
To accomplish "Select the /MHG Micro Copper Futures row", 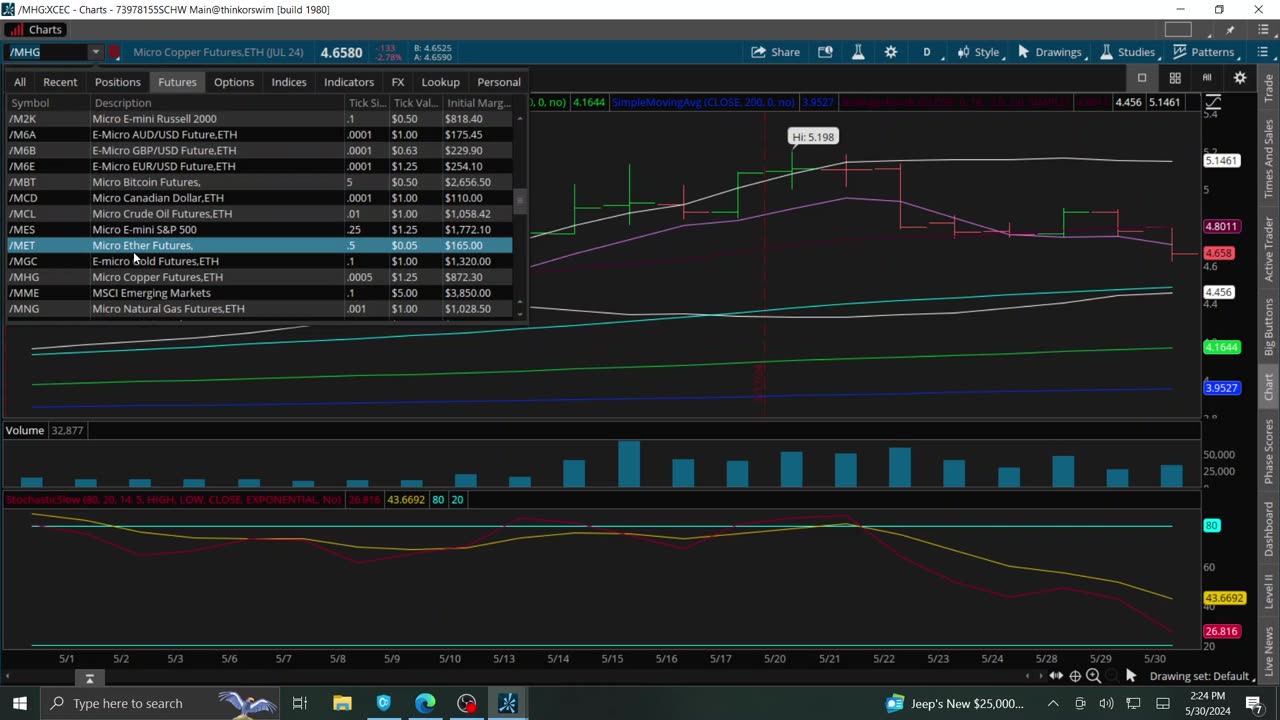I will [x=260, y=277].
